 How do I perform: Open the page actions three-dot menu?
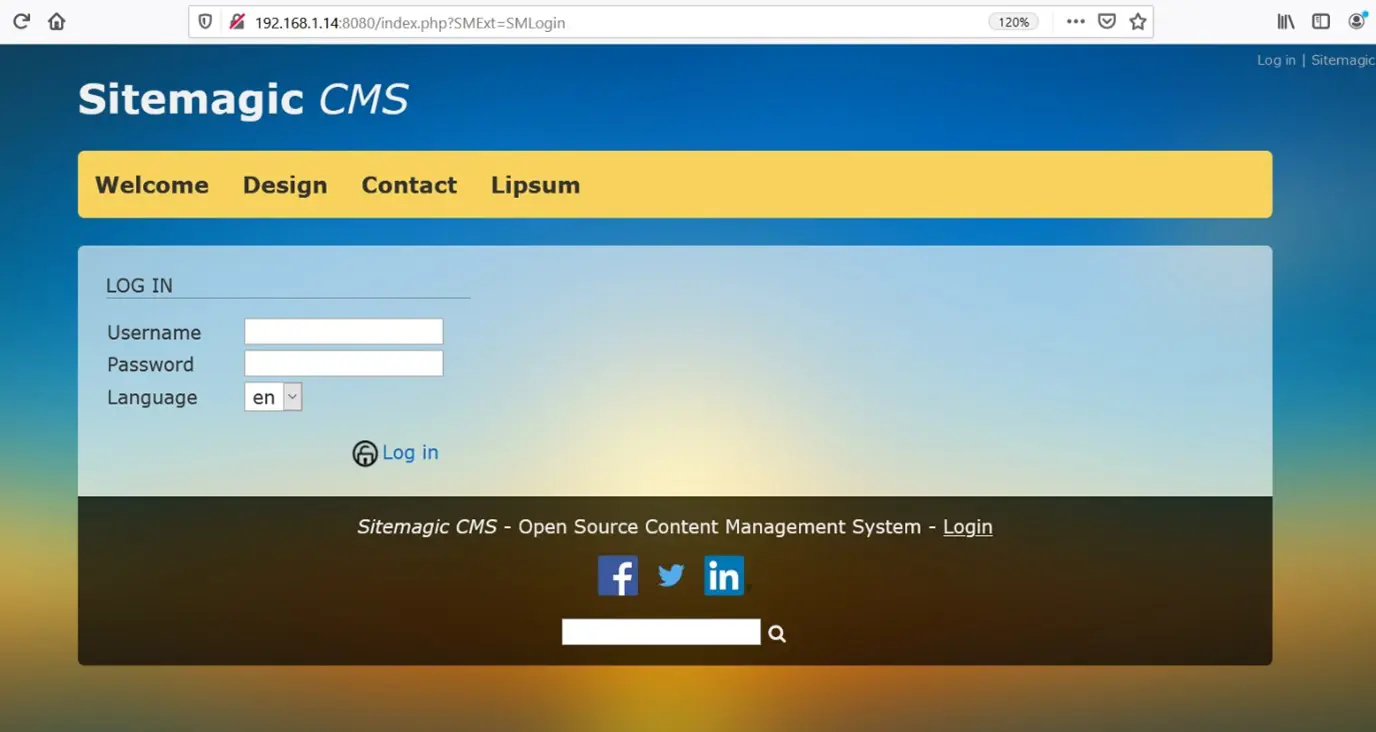(1075, 21)
